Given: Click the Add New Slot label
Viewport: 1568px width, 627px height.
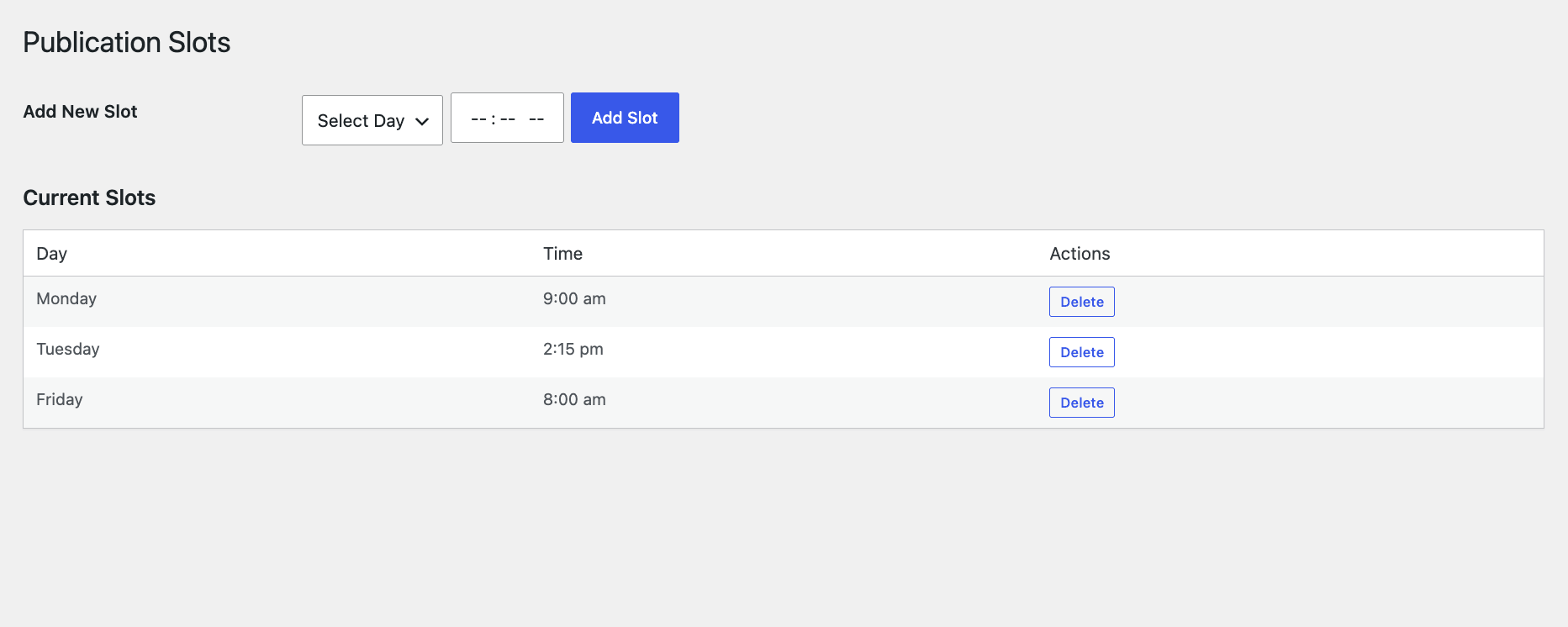Looking at the screenshot, I should [80, 112].
